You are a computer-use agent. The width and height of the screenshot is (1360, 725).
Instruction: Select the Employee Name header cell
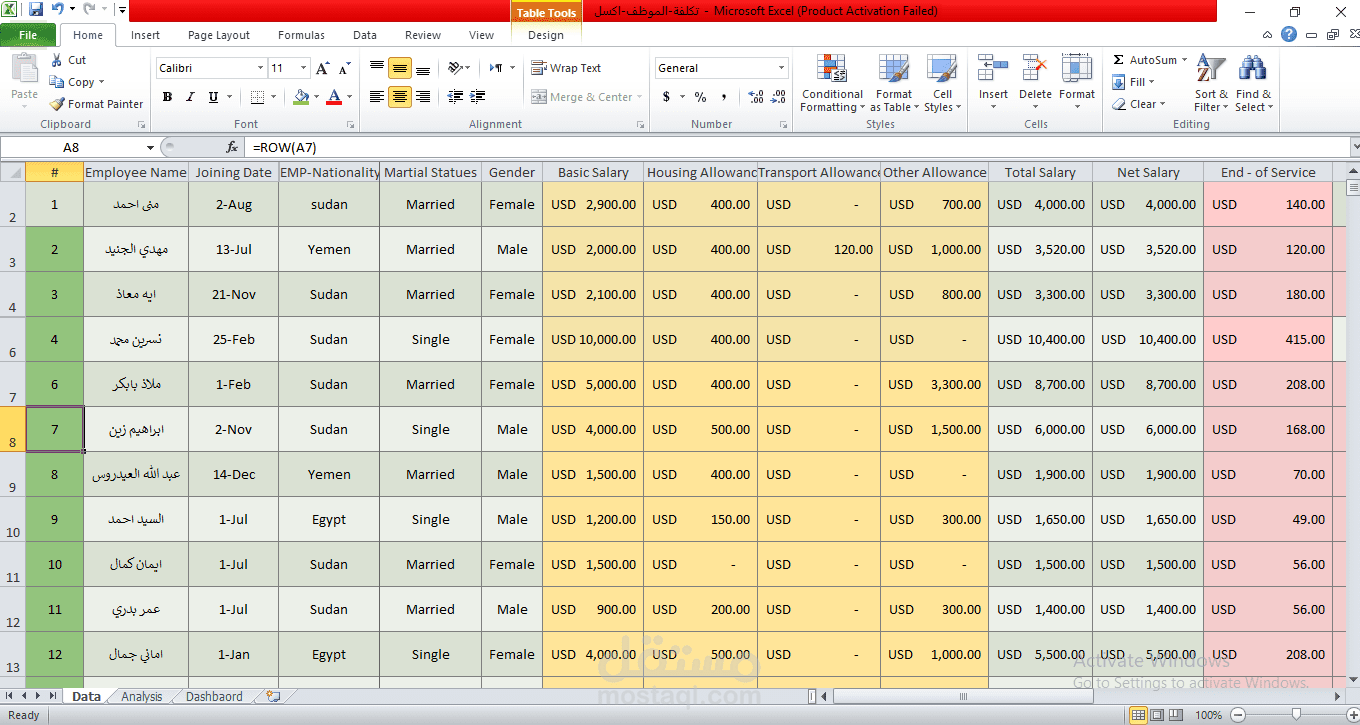coord(136,172)
